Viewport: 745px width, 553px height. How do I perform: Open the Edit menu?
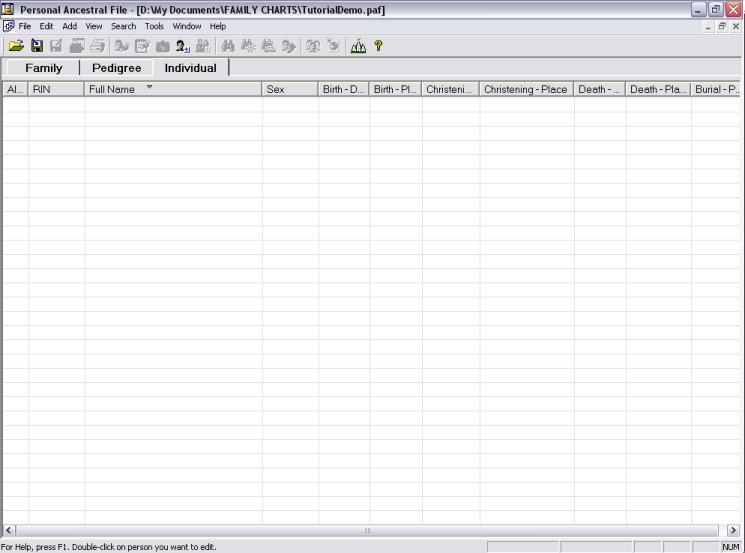pos(46,26)
